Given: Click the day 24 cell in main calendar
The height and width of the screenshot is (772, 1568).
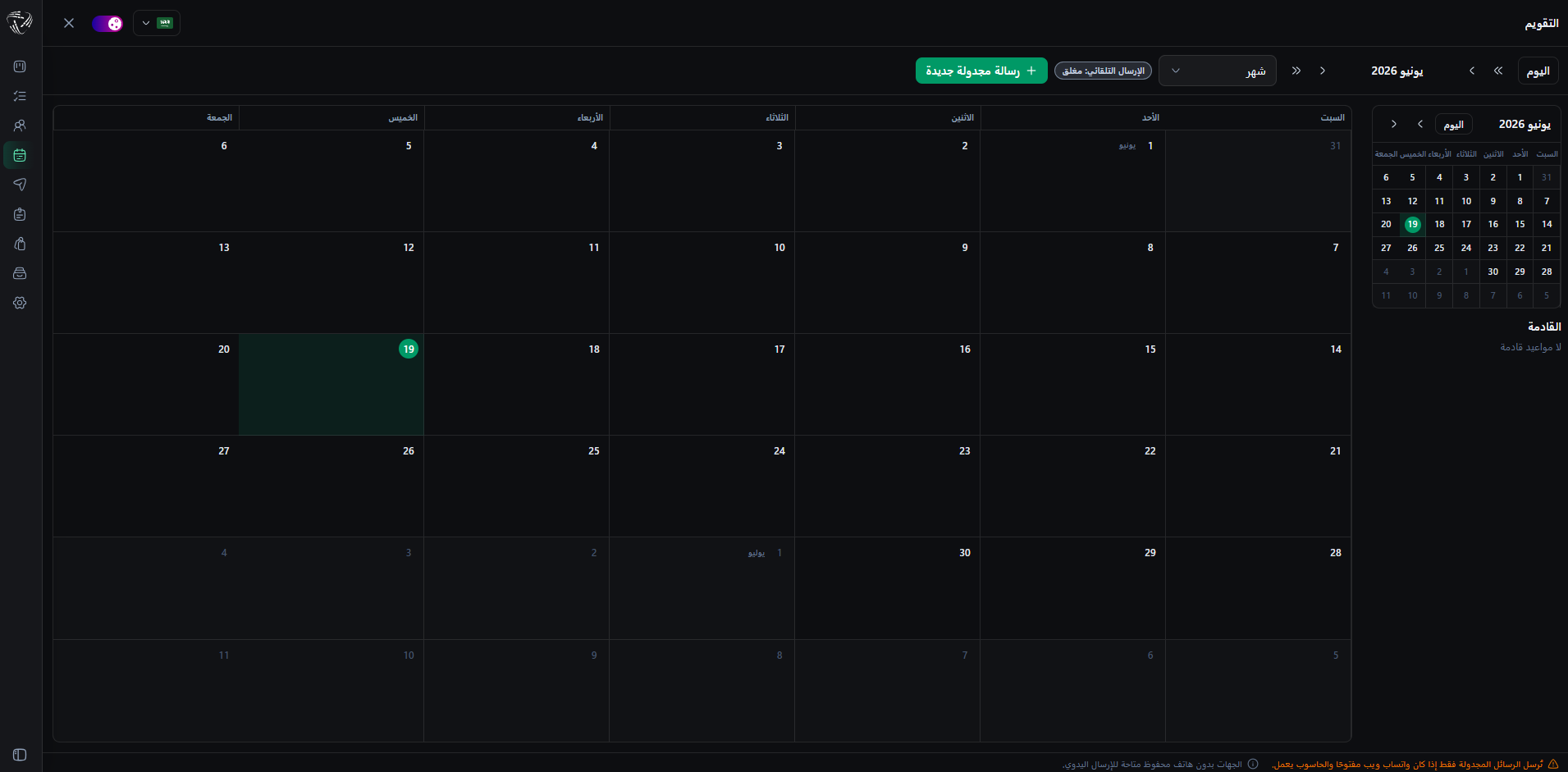Looking at the screenshot, I should click(x=702, y=486).
